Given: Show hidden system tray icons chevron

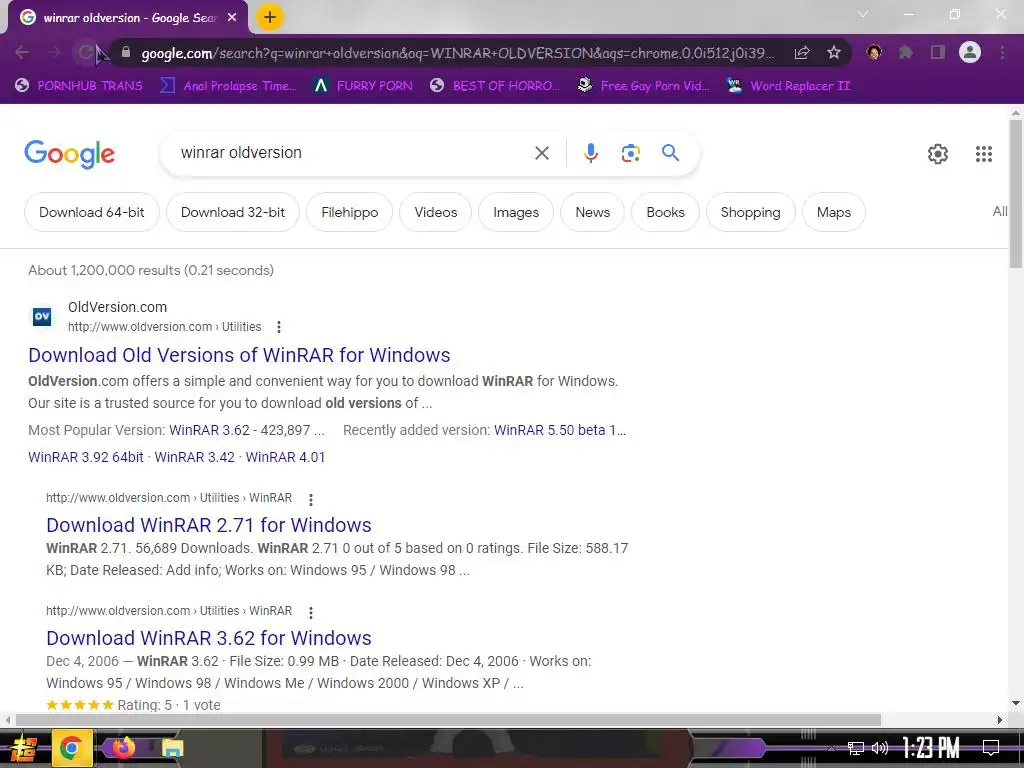Looking at the screenshot, I should pos(831,748).
